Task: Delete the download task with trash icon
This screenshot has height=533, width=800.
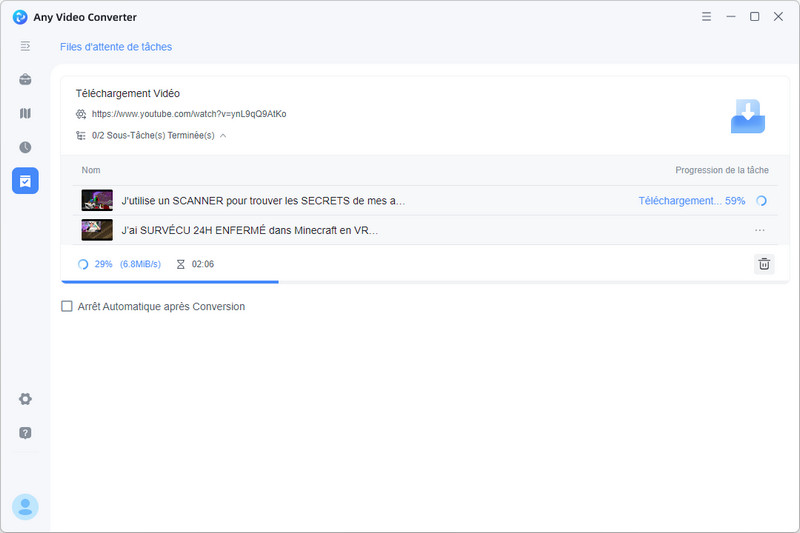Action: tap(764, 264)
